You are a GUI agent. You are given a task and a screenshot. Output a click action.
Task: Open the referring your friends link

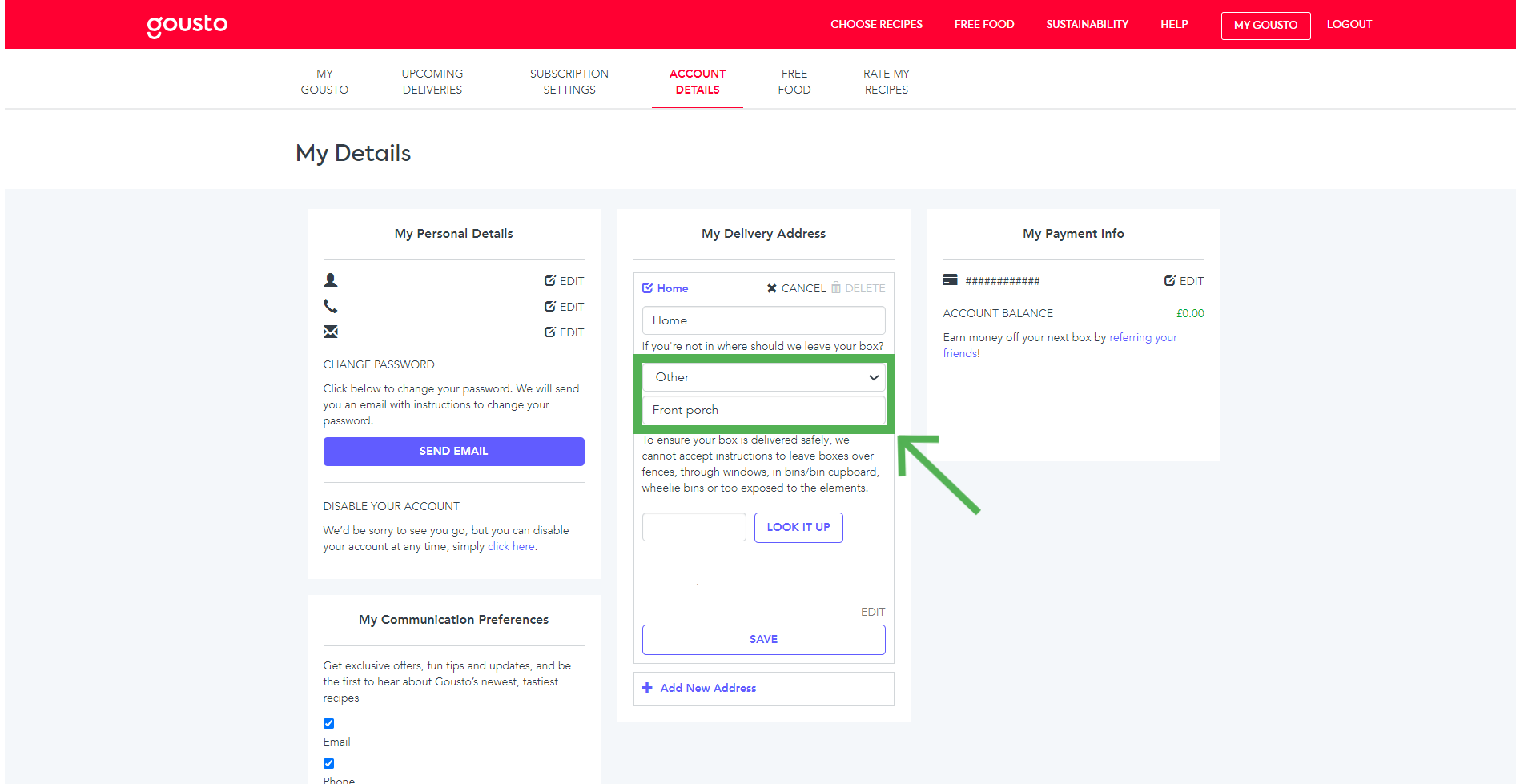click(x=1060, y=345)
